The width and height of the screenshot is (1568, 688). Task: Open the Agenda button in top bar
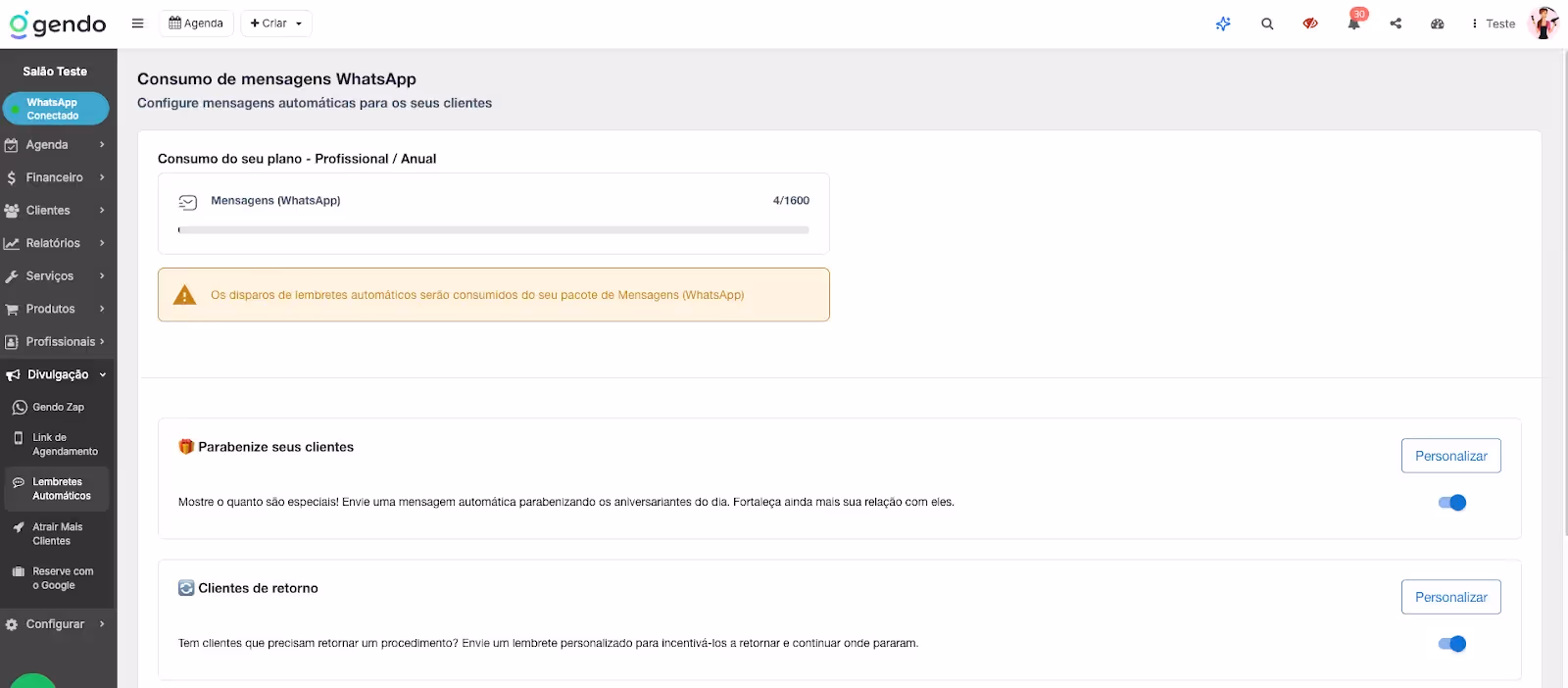click(196, 24)
